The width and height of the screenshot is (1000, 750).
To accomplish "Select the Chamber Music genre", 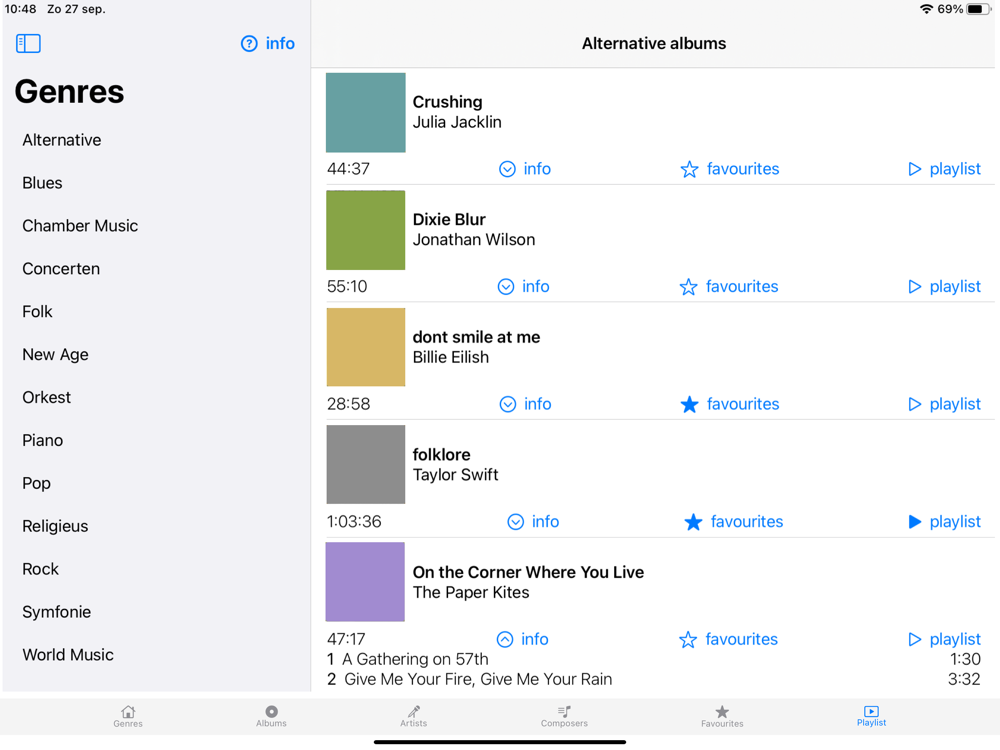I will pyautogui.click(x=80, y=226).
